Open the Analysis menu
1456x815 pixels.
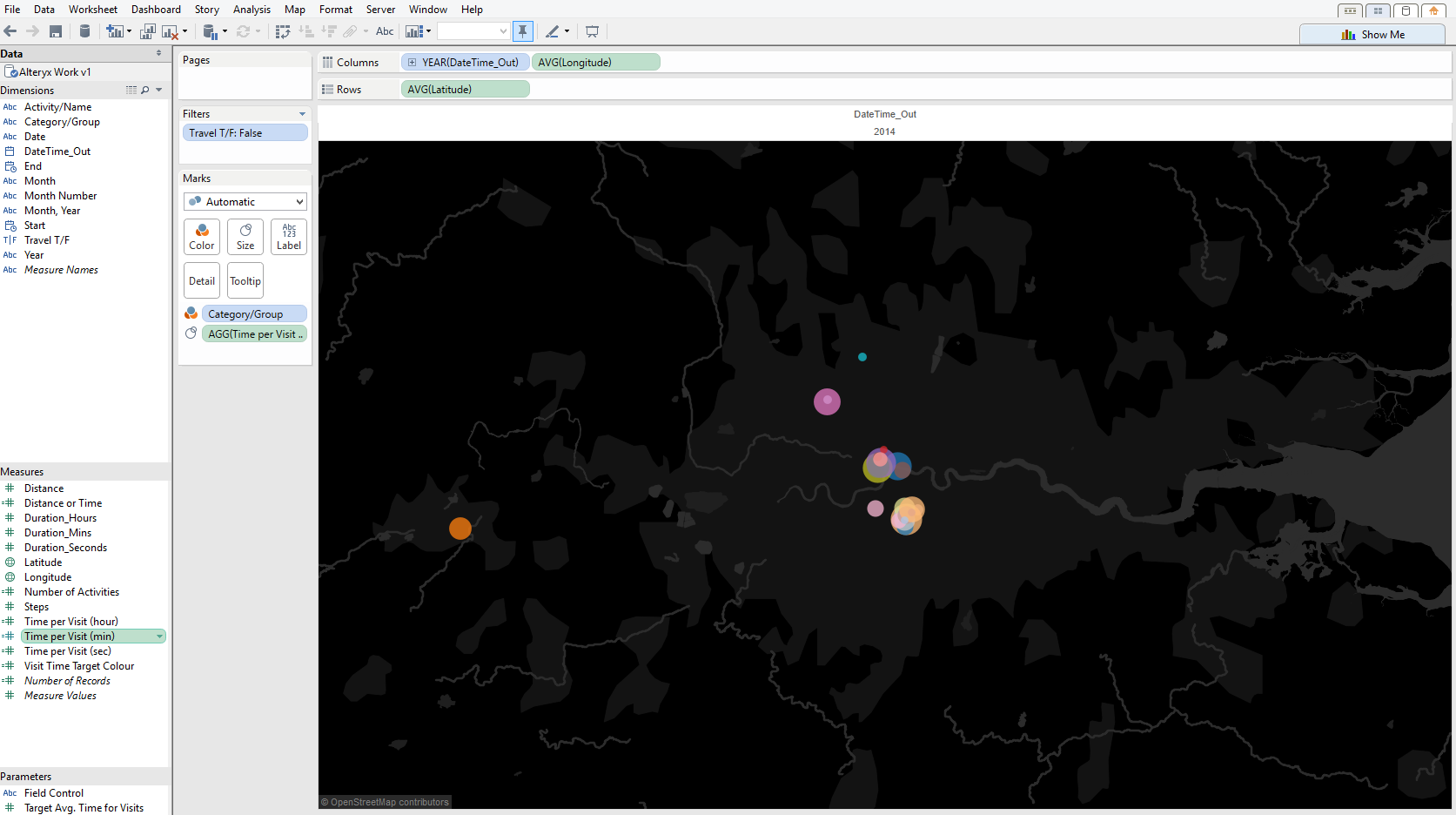coord(252,10)
